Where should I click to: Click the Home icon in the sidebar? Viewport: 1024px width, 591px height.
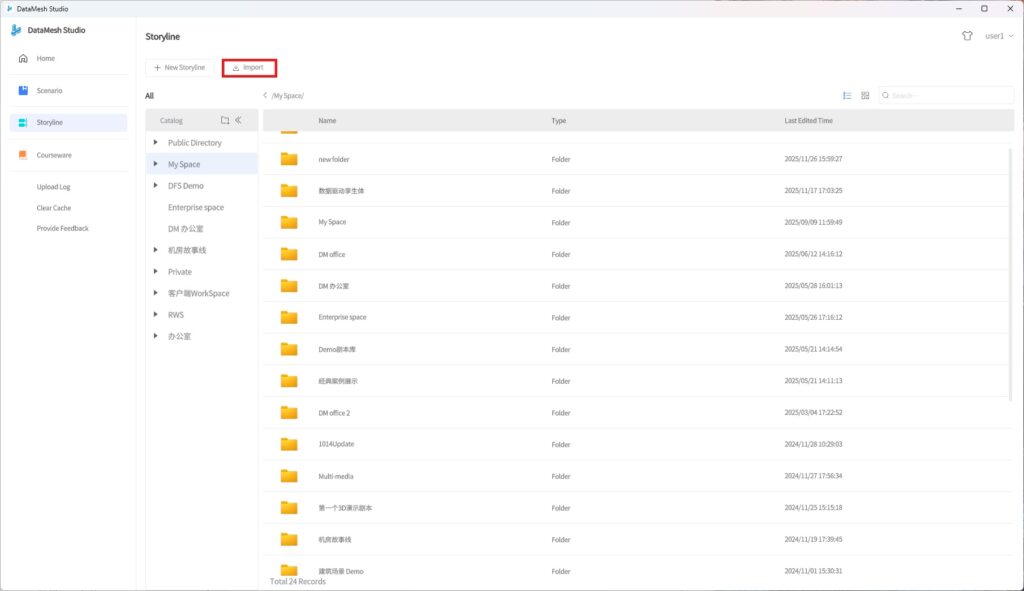pos(23,58)
